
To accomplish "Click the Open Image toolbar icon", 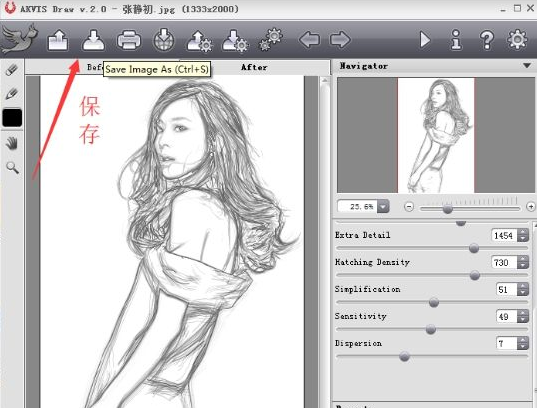I will [58, 40].
